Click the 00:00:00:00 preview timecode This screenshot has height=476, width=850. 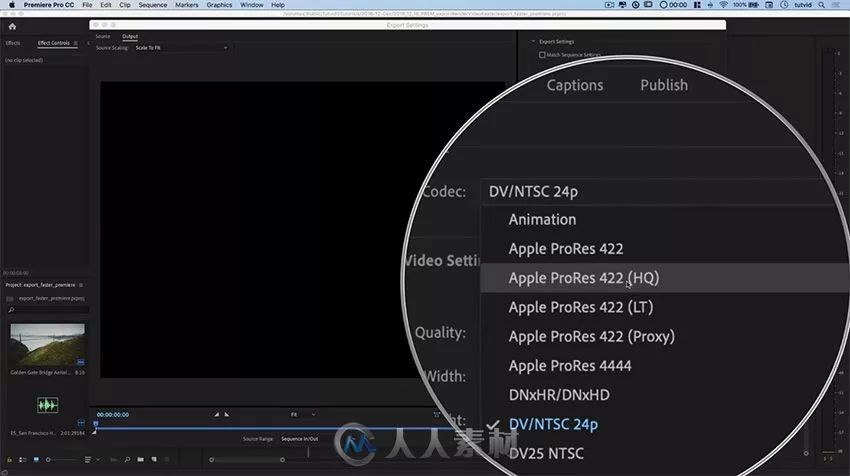[x=113, y=415]
